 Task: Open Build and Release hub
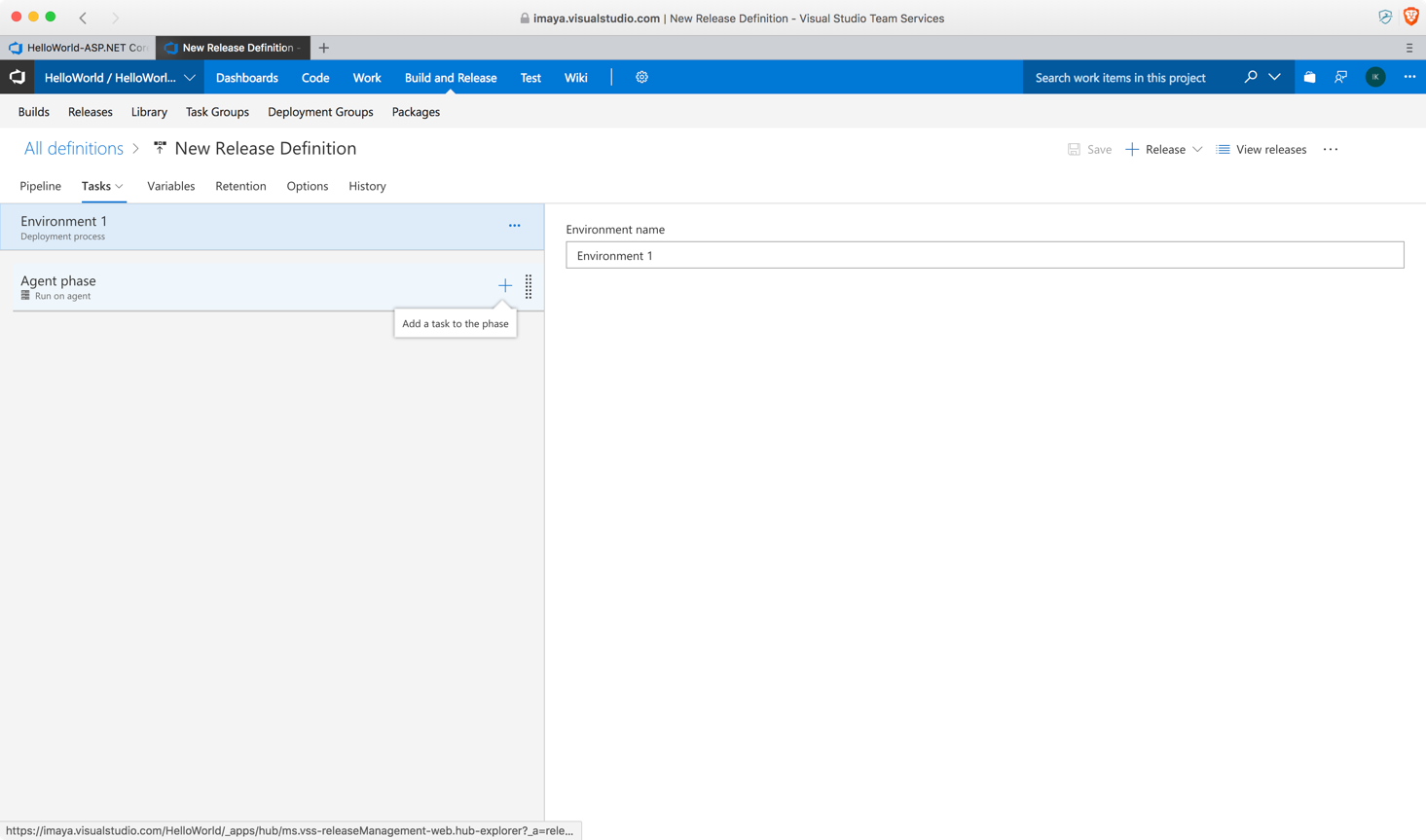[x=451, y=78]
